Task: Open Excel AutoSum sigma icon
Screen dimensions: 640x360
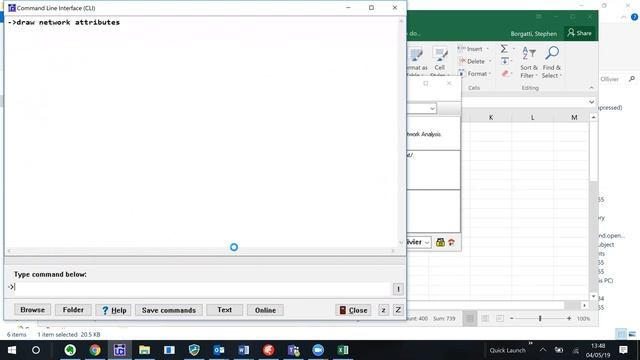Action: (x=504, y=49)
